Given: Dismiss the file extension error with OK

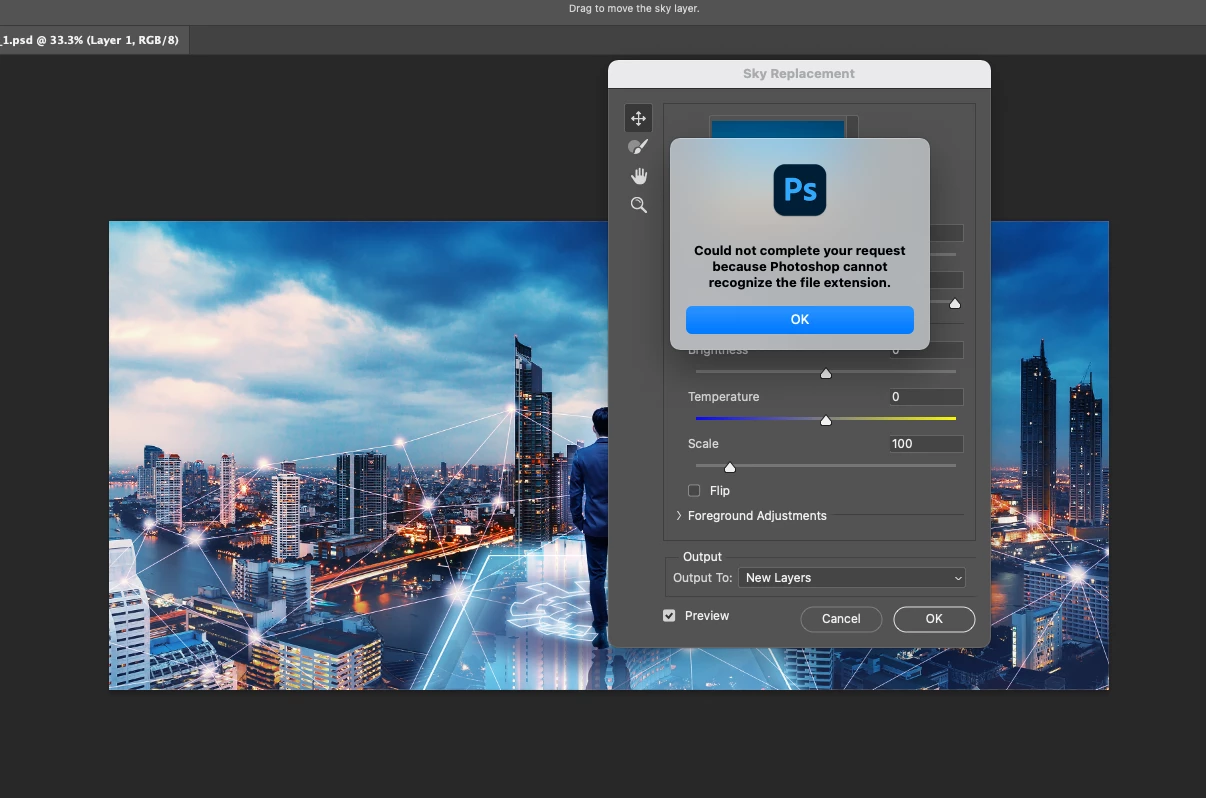Looking at the screenshot, I should [x=800, y=320].
